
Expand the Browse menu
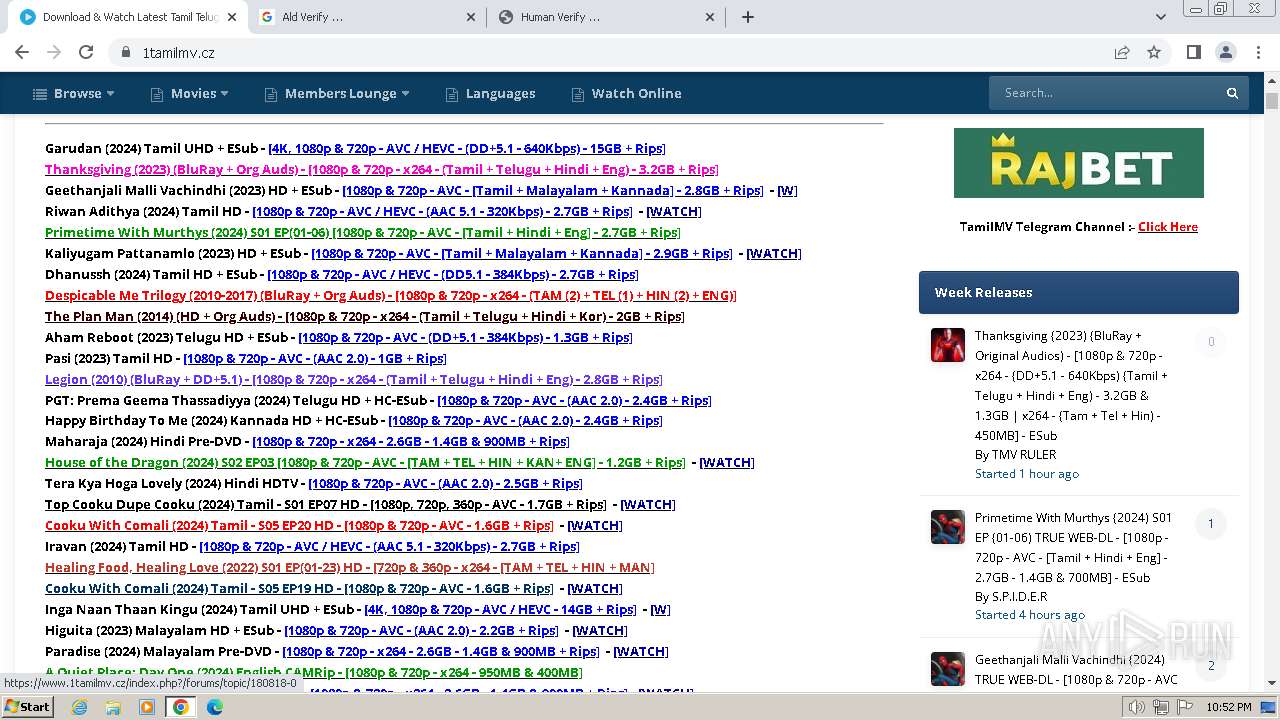pos(74,93)
